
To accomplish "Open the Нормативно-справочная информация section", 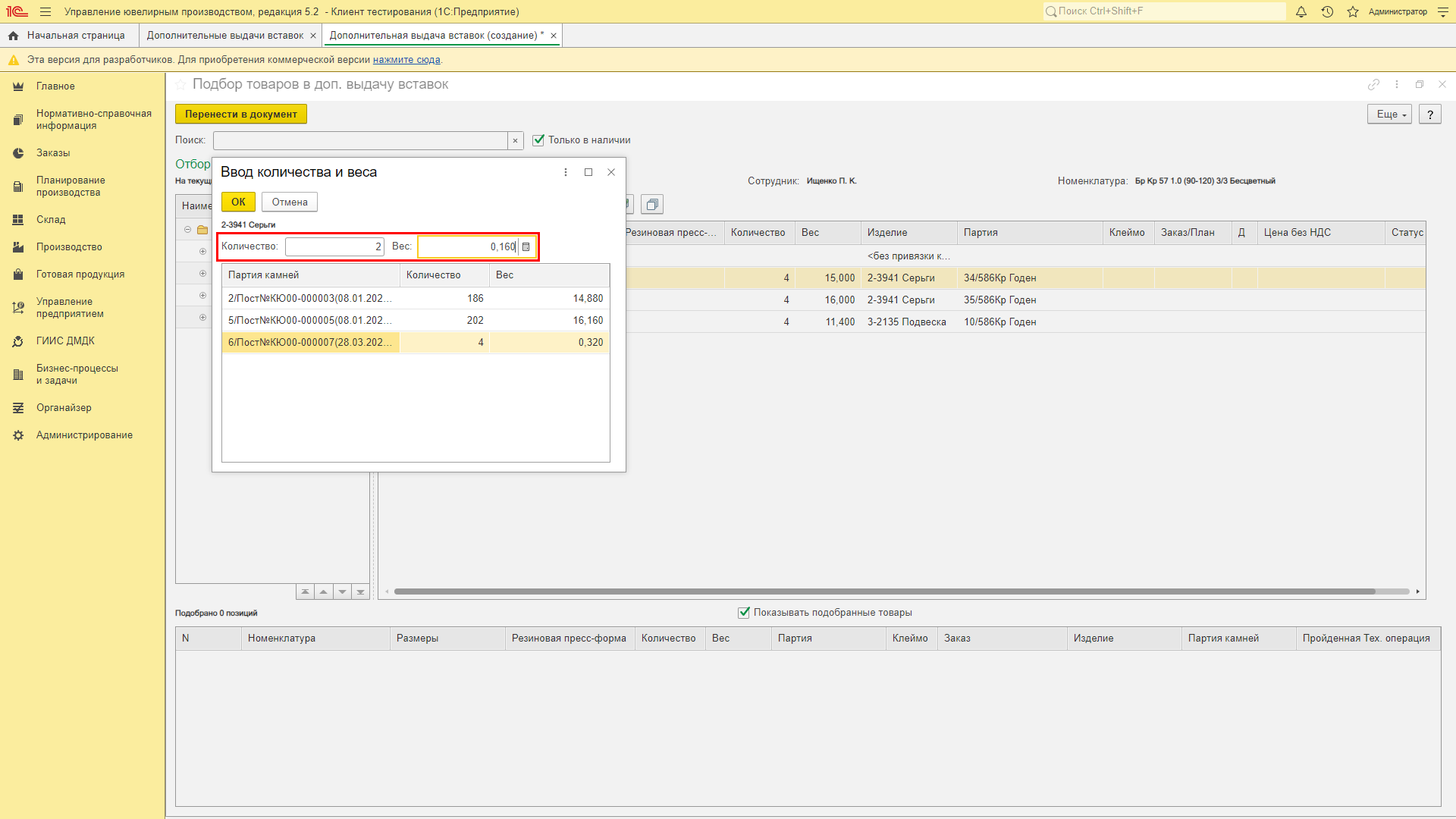I will pos(83,120).
